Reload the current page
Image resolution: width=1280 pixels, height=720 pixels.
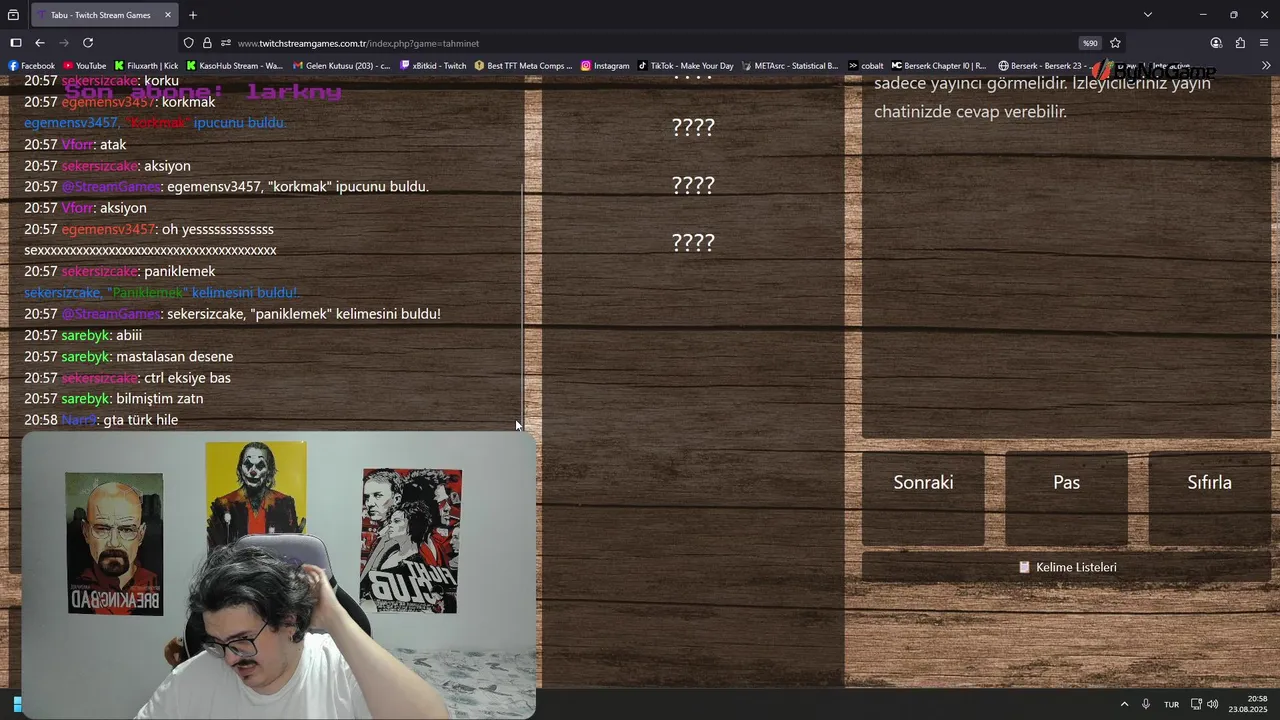click(88, 43)
